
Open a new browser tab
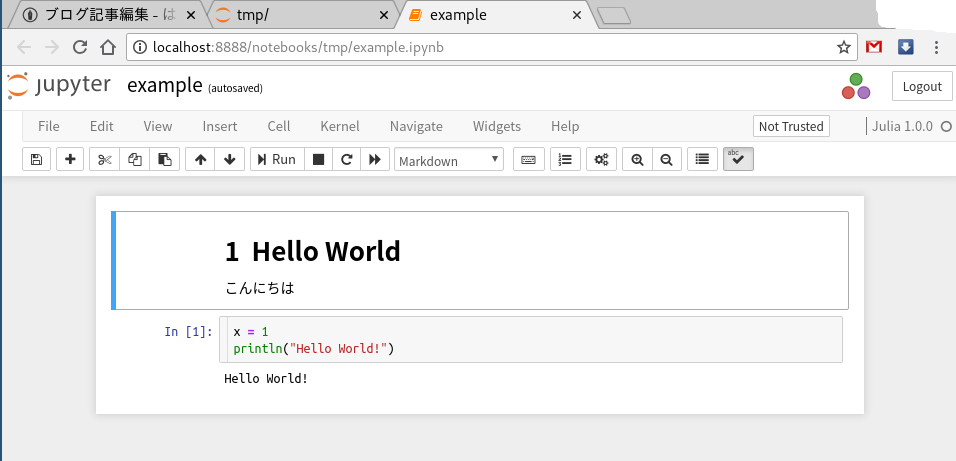614,16
